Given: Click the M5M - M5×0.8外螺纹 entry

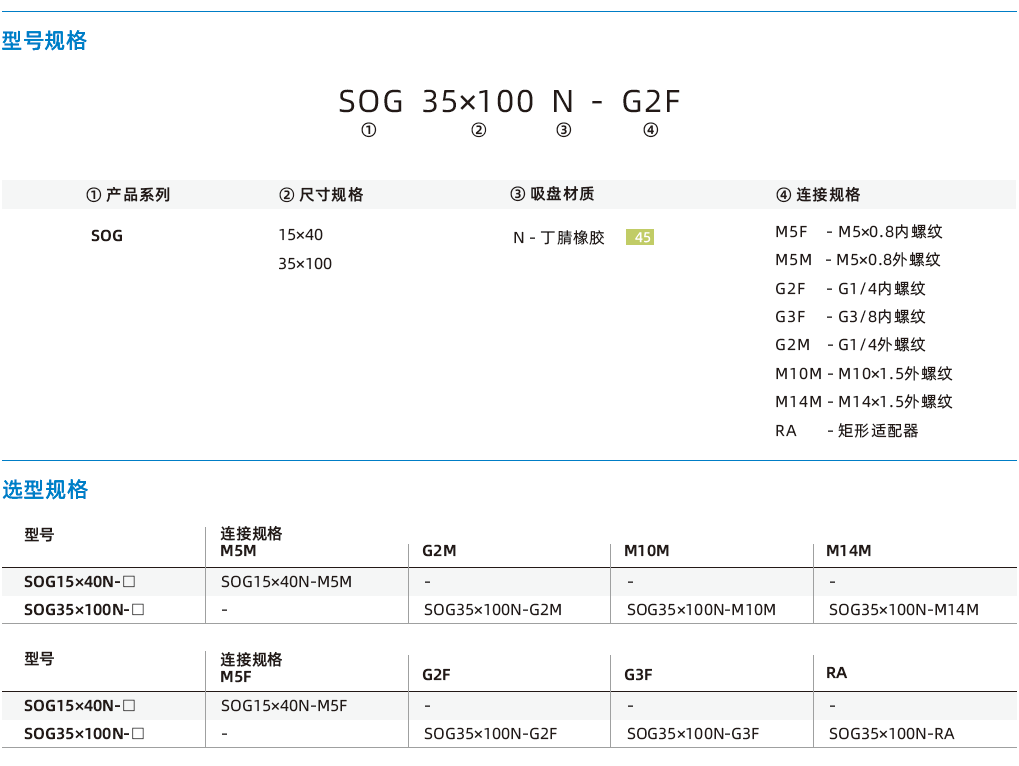Looking at the screenshot, I should (858, 259).
